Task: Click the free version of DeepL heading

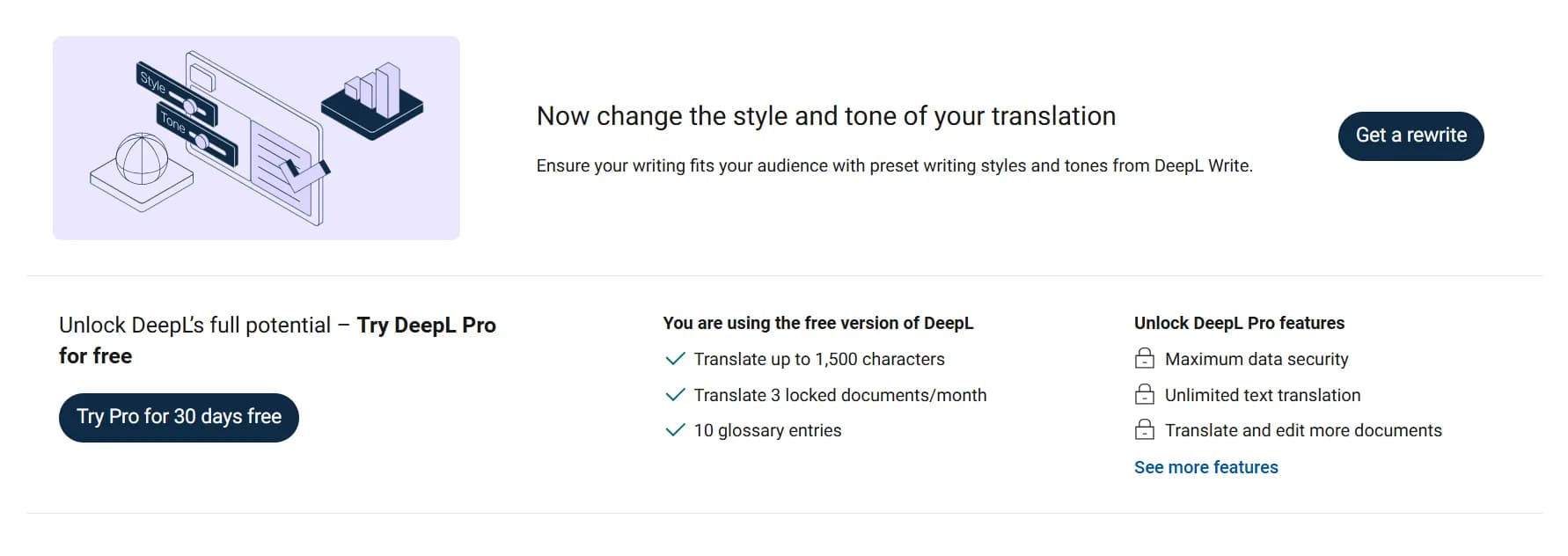Action: [817, 323]
